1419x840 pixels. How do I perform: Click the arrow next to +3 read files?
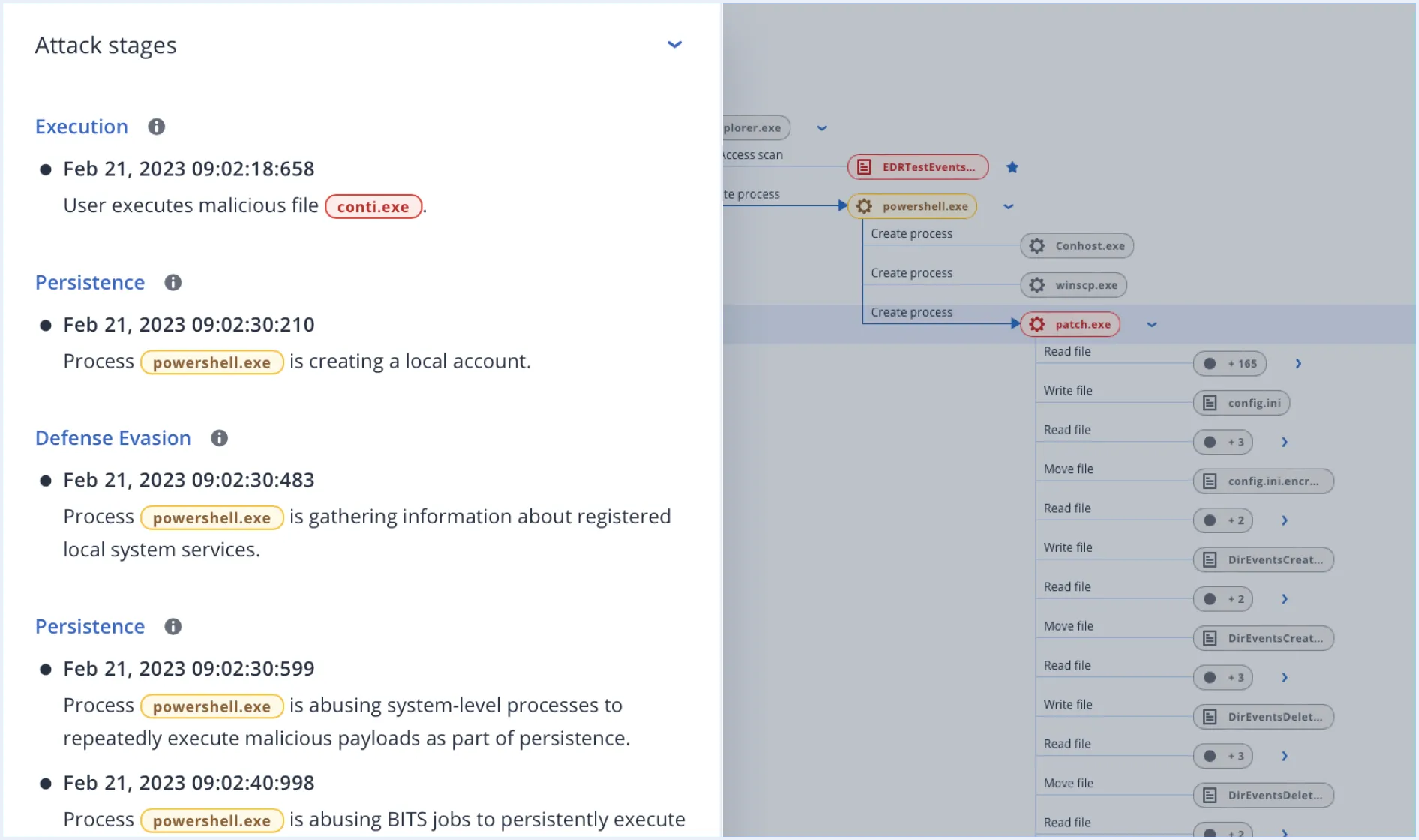tap(1284, 442)
